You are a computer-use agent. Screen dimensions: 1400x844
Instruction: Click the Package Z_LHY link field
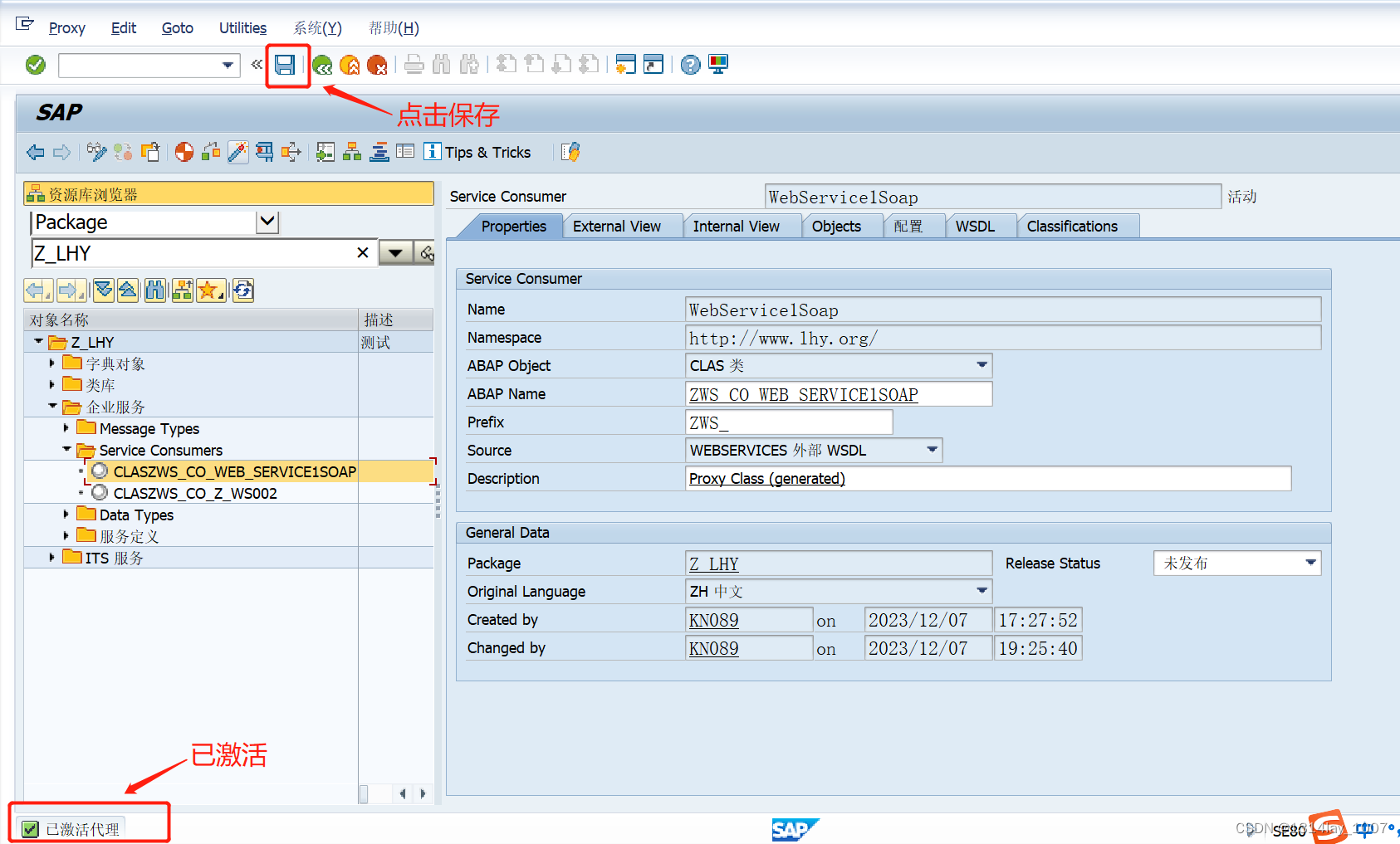pos(839,563)
